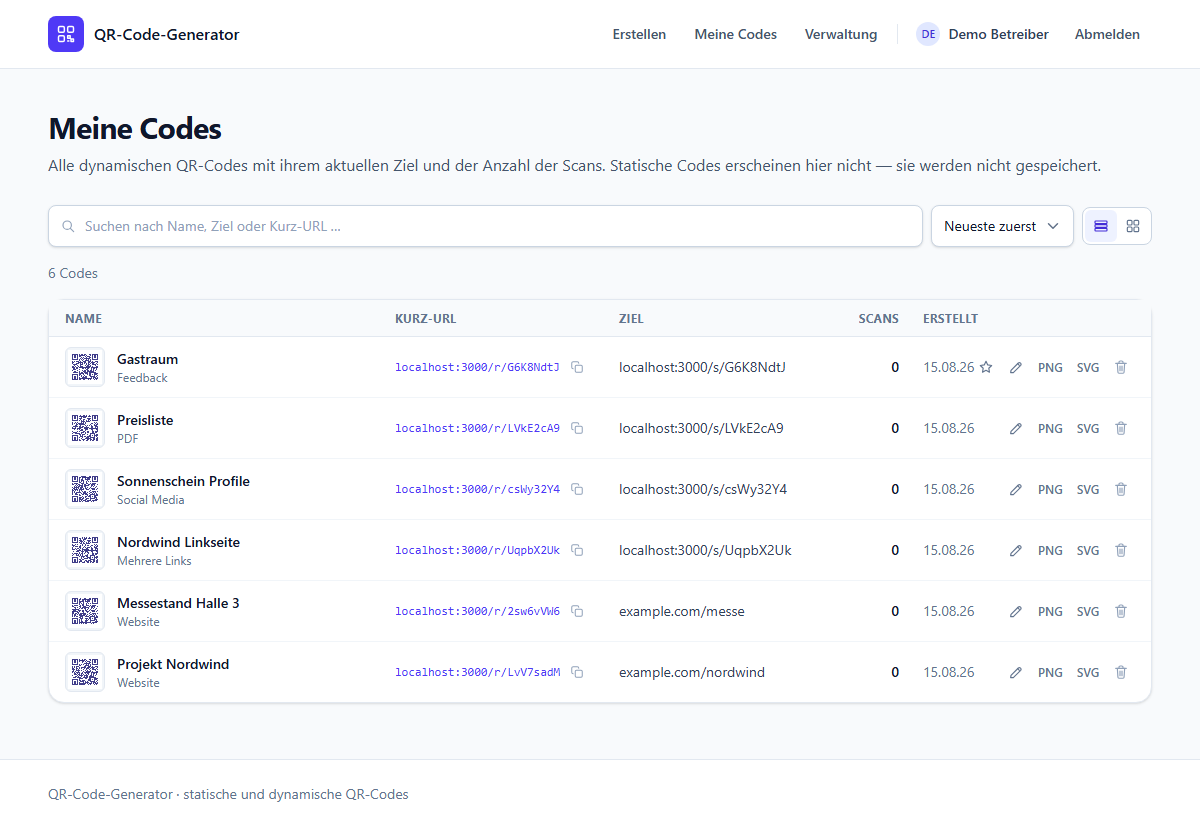Viewport: 1200px width, 828px height.
Task: Open the Demo Betreiber account menu
Action: coord(982,34)
